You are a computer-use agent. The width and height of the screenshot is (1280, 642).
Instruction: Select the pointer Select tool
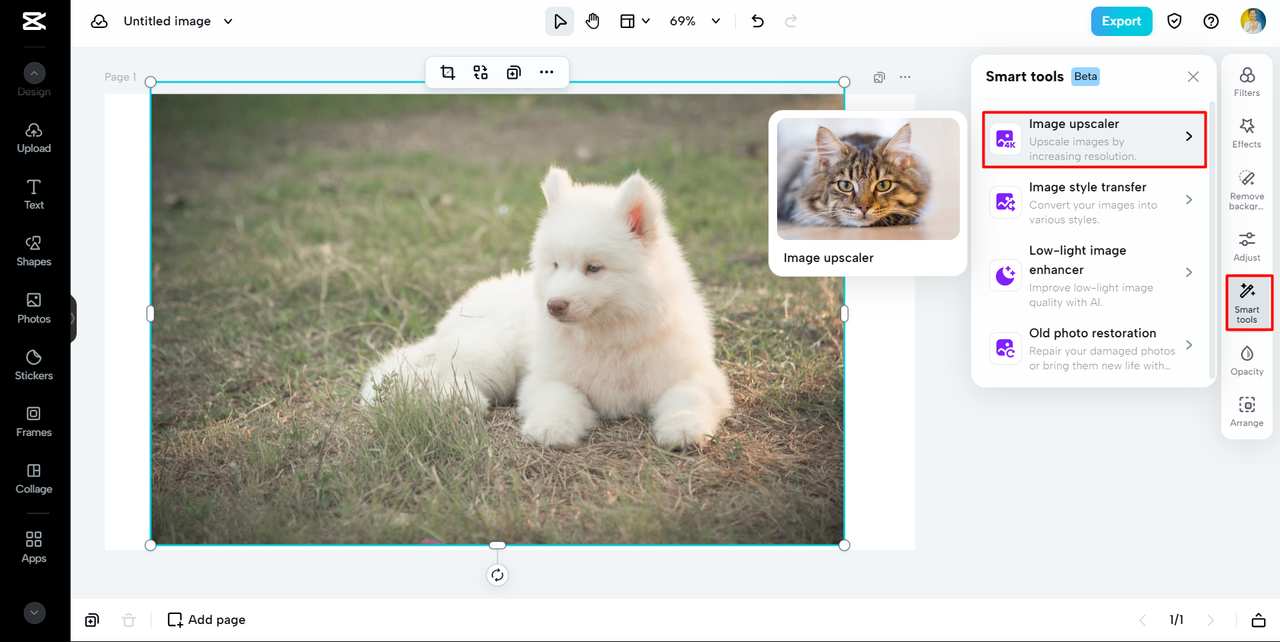pyautogui.click(x=560, y=21)
